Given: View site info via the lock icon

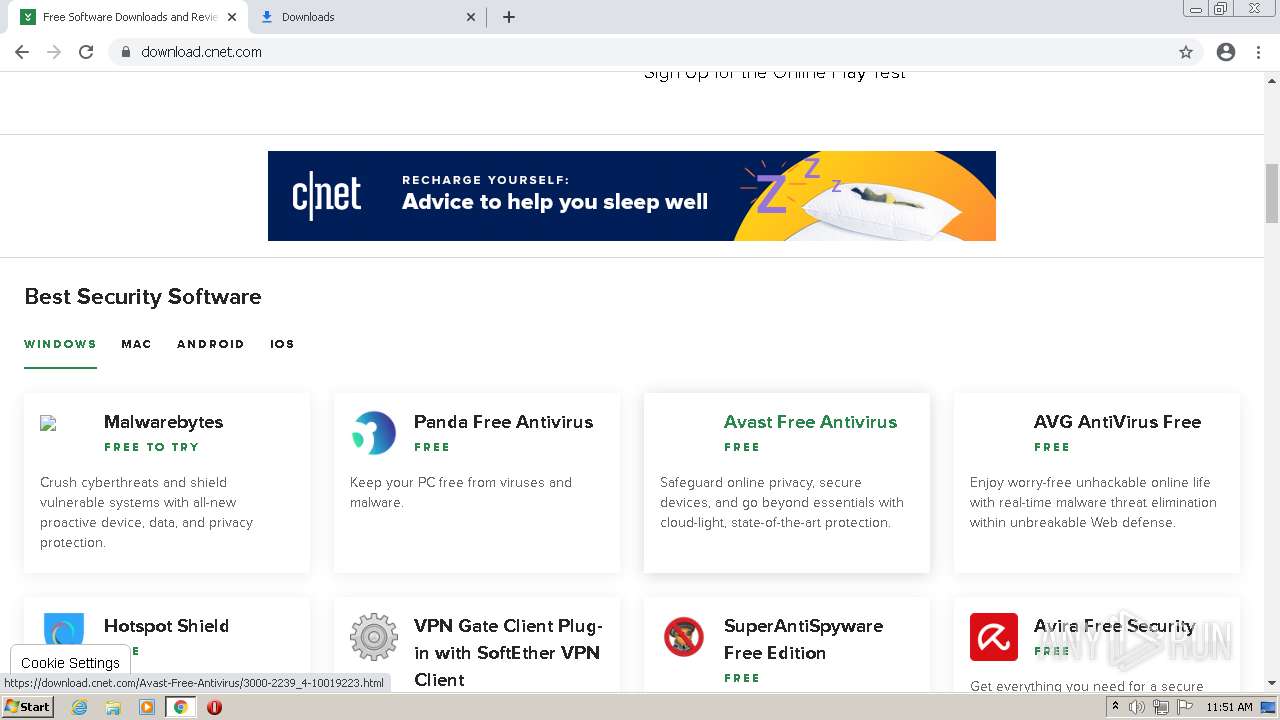Looking at the screenshot, I should pos(126,52).
